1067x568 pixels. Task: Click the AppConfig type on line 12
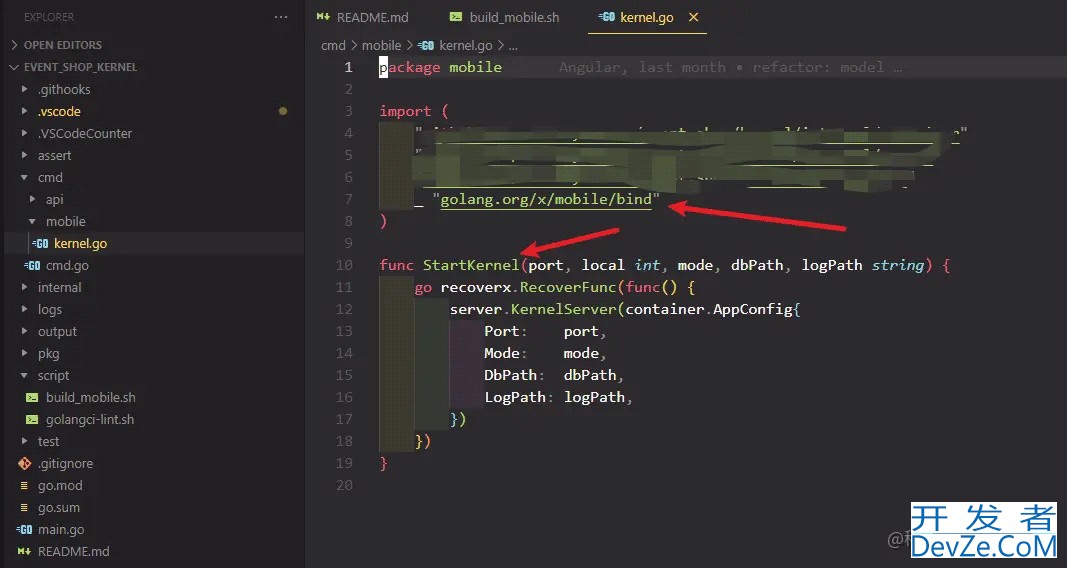coord(753,310)
